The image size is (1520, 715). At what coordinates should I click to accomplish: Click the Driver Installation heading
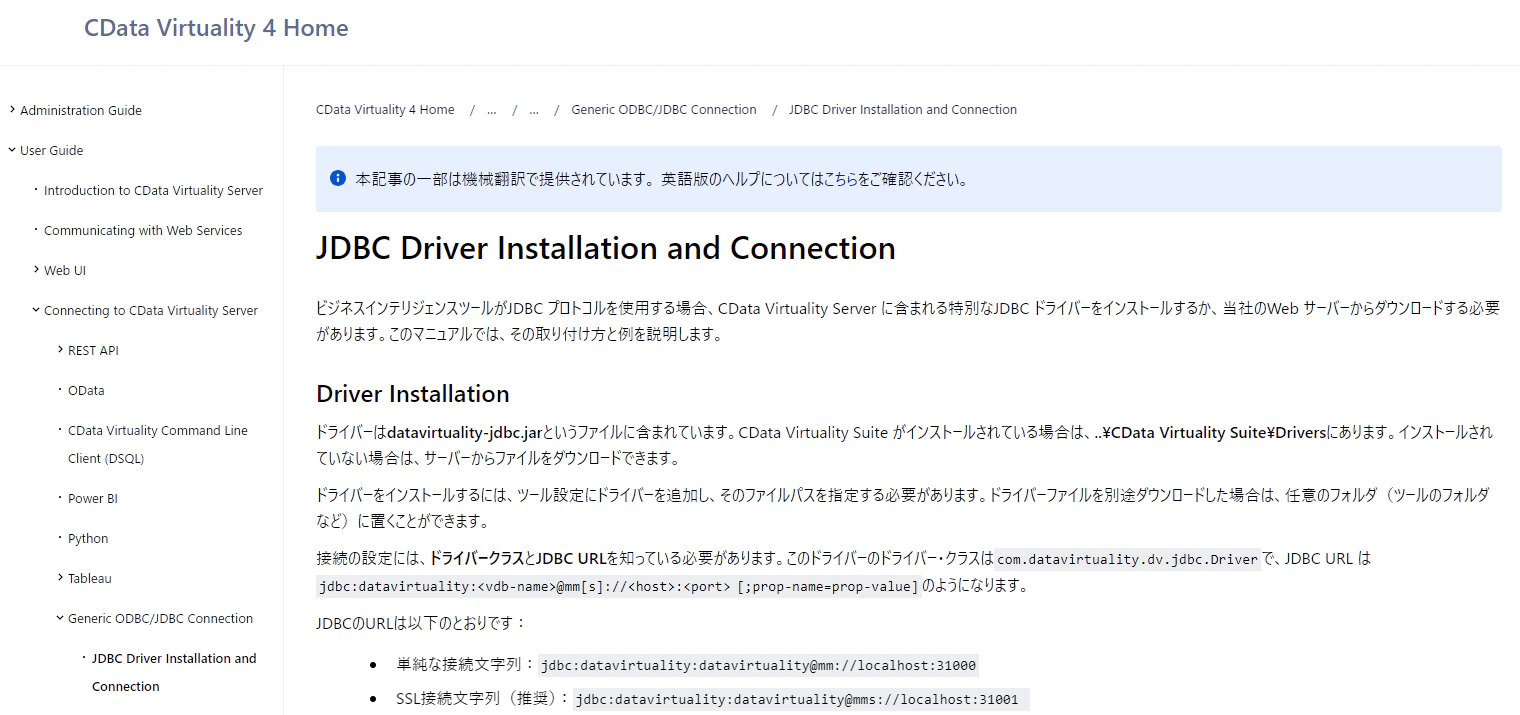413,393
